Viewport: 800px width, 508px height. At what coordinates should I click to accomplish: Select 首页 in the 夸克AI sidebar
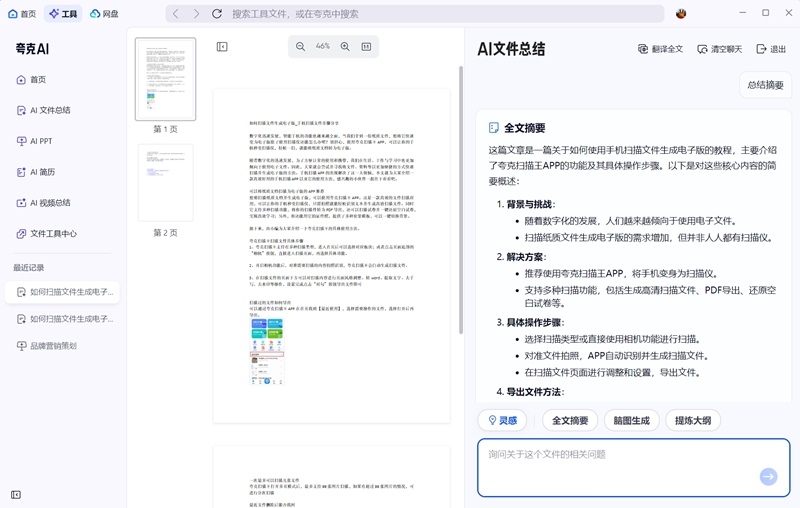31,80
